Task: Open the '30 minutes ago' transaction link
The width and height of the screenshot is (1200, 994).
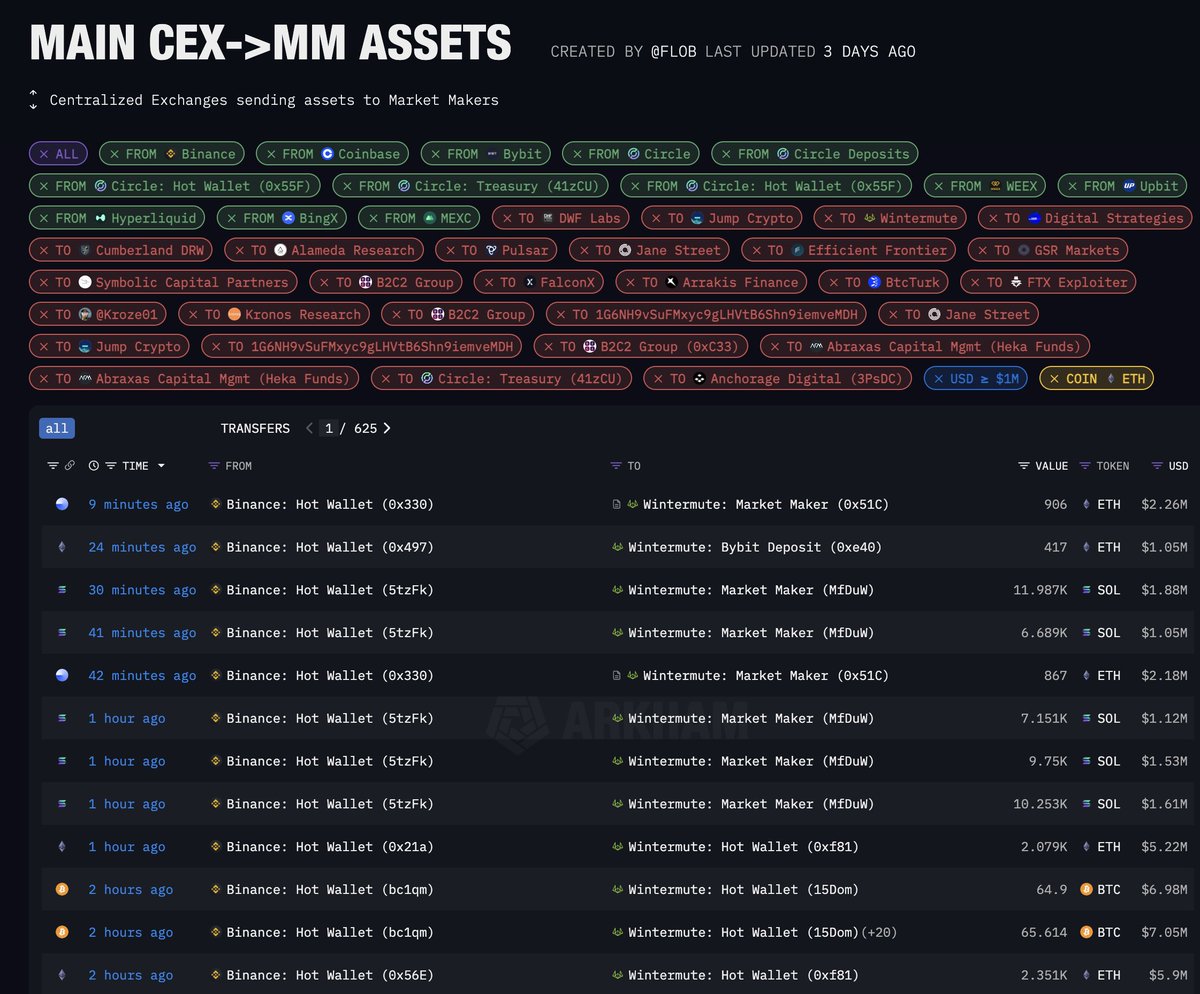Action: pos(142,591)
